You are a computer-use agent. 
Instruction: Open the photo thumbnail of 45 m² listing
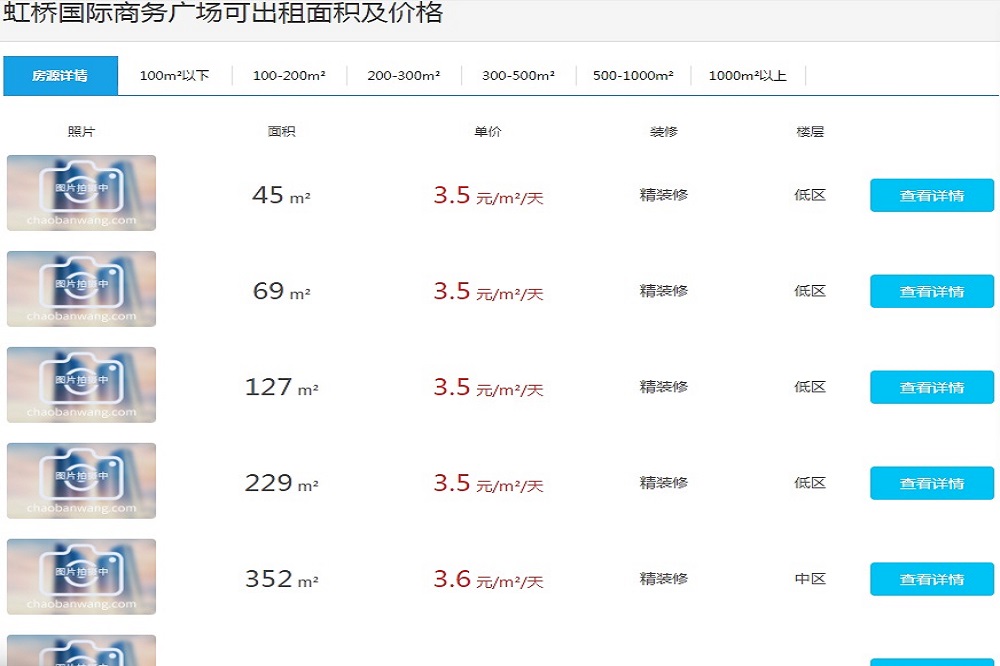tap(82, 193)
